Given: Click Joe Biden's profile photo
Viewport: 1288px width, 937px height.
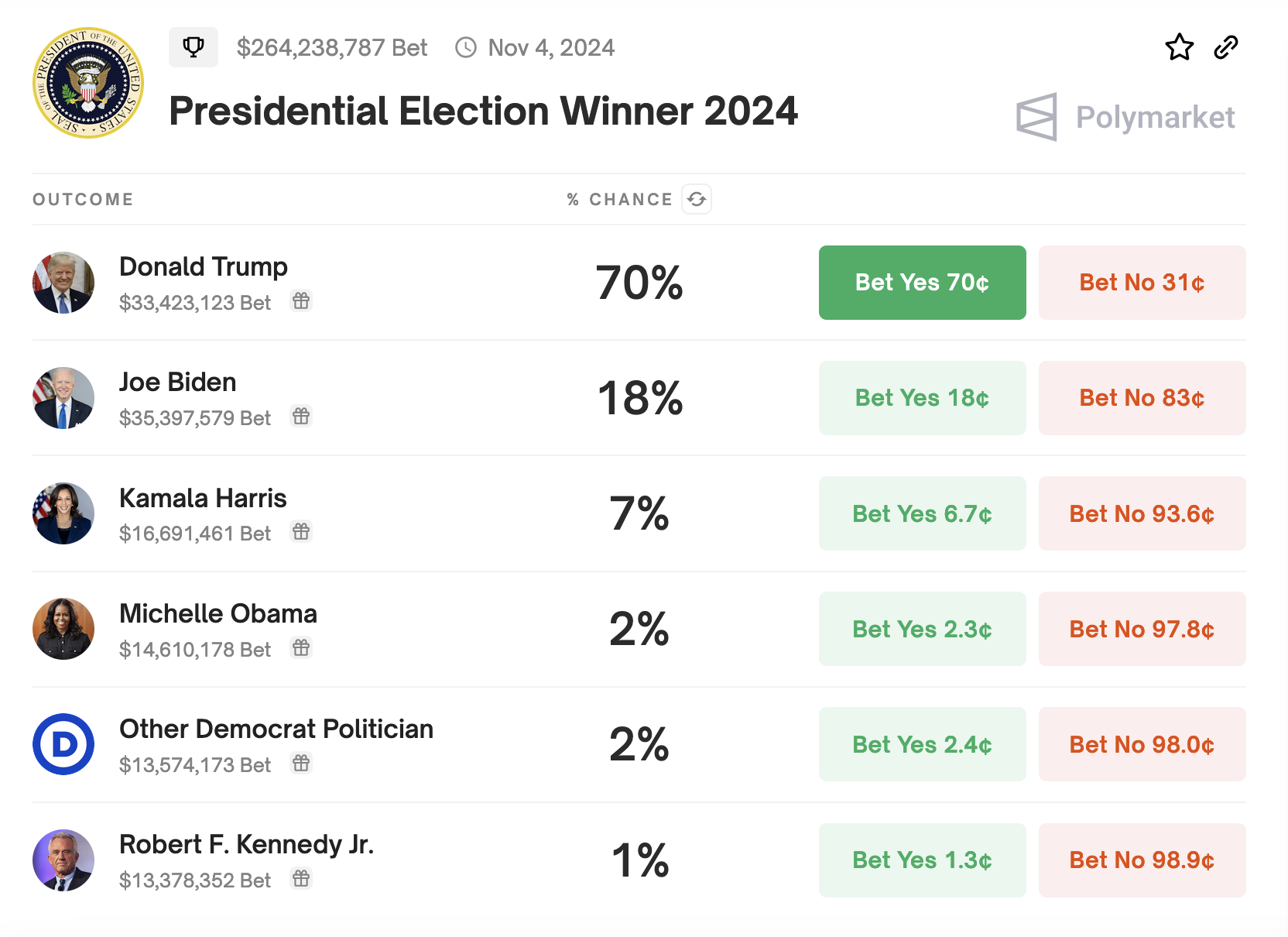Looking at the screenshot, I should (x=63, y=398).
